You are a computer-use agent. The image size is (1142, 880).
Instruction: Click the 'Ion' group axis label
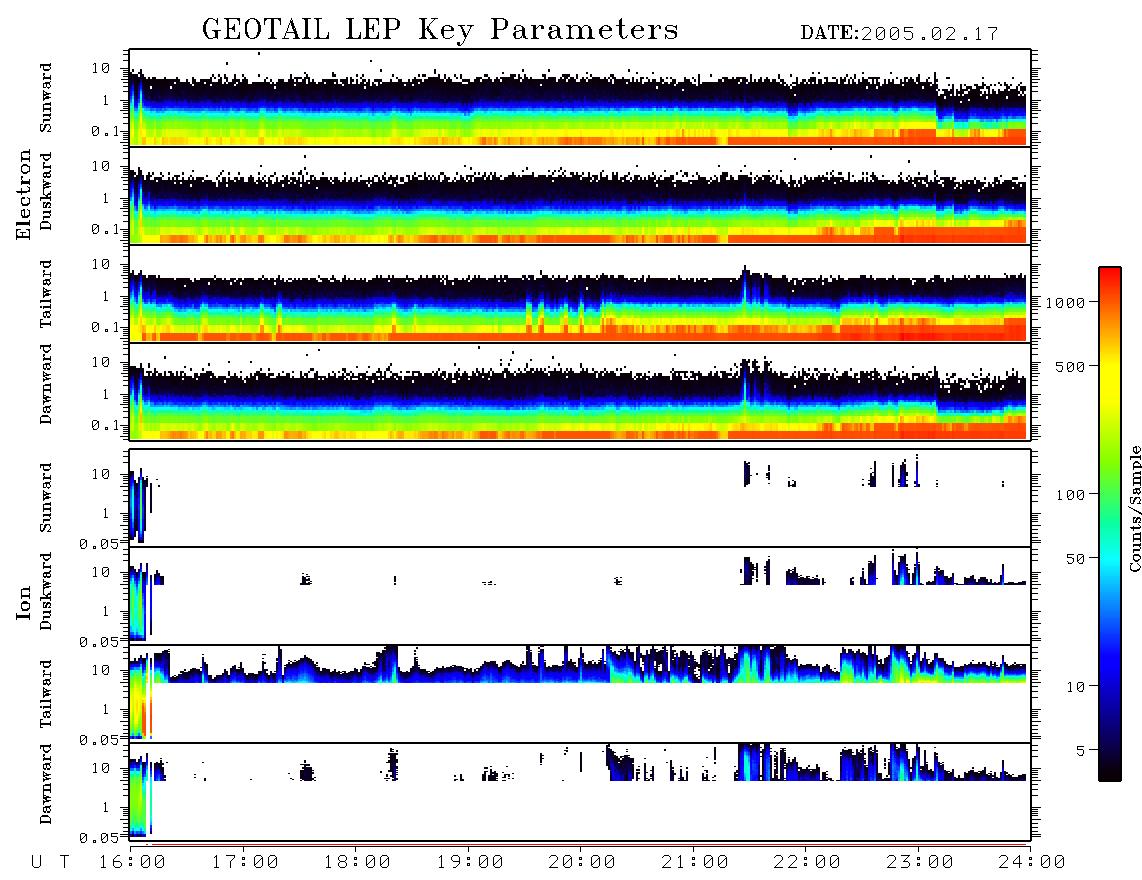click(x=24, y=602)
